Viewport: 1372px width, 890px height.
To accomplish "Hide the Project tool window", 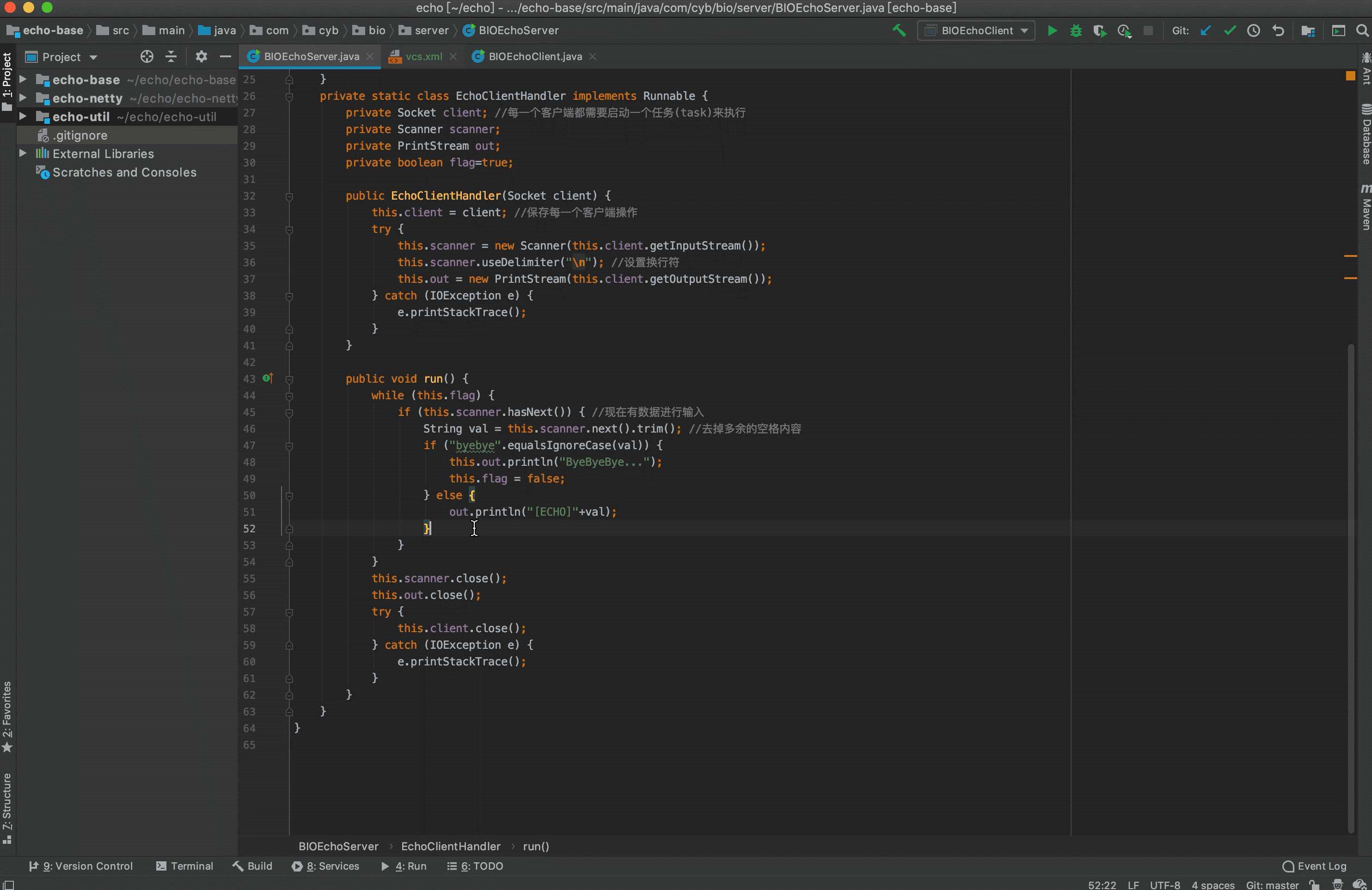I will (x=226, y=56).
